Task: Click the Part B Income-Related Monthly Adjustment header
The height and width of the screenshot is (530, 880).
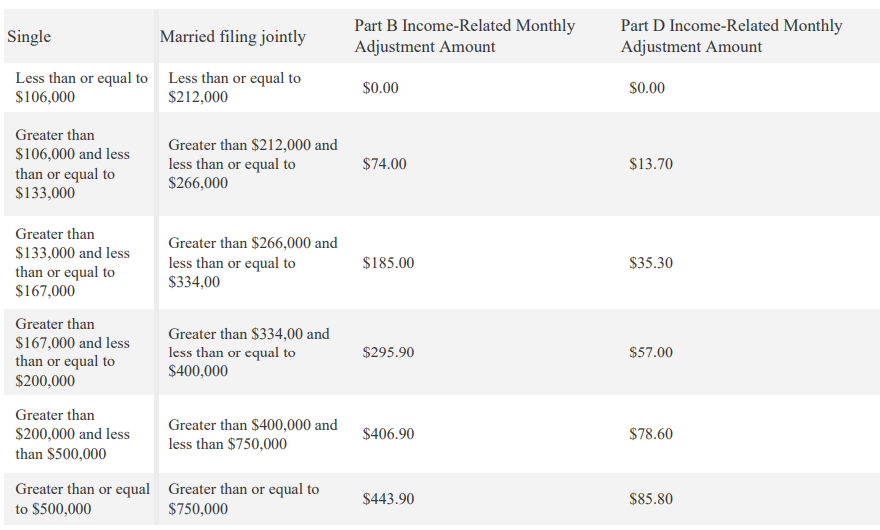Action: 464,36
